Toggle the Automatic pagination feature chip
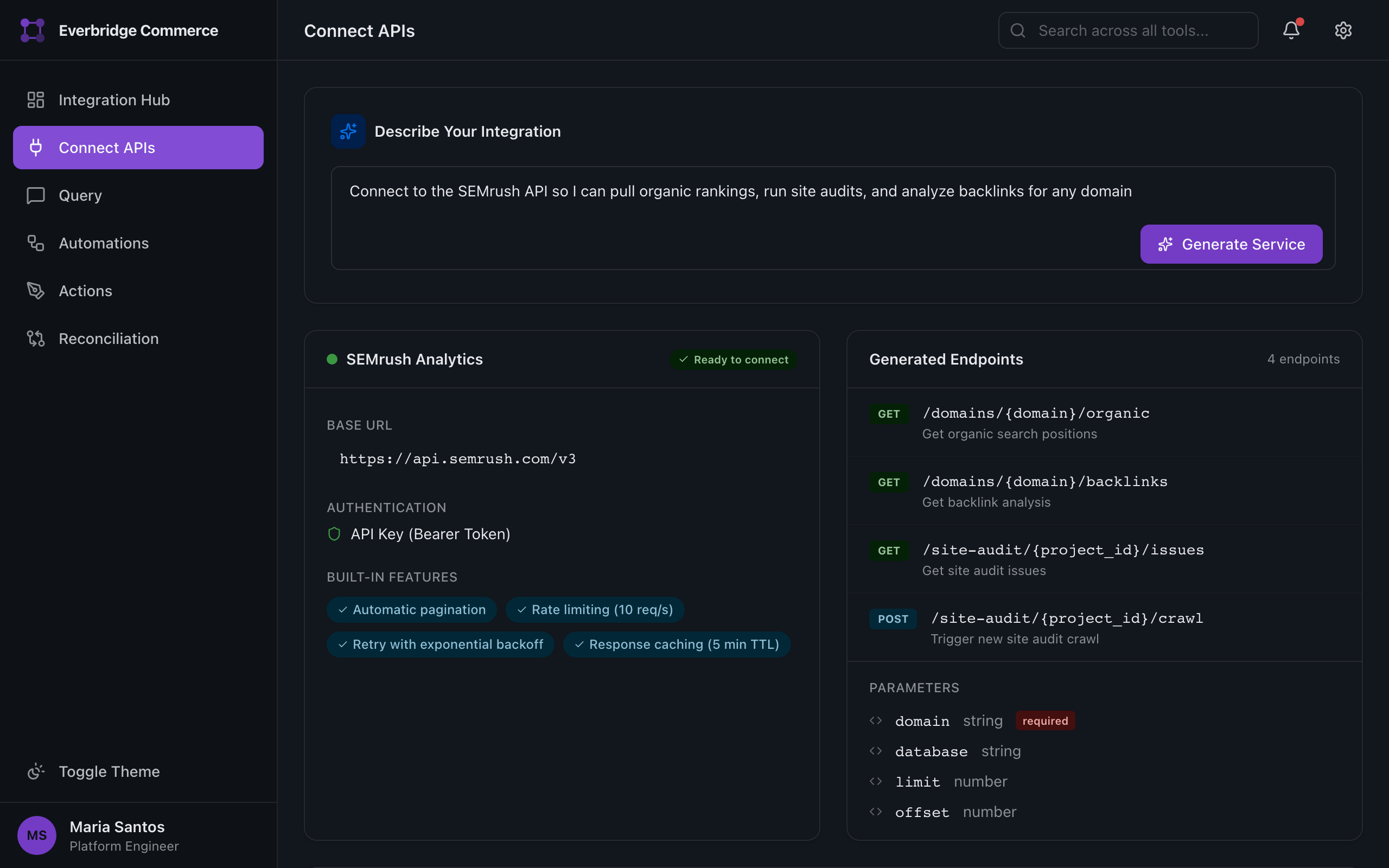Image resolution: width=1389 pixels, height=868 pixels. [x=411, y=609]
